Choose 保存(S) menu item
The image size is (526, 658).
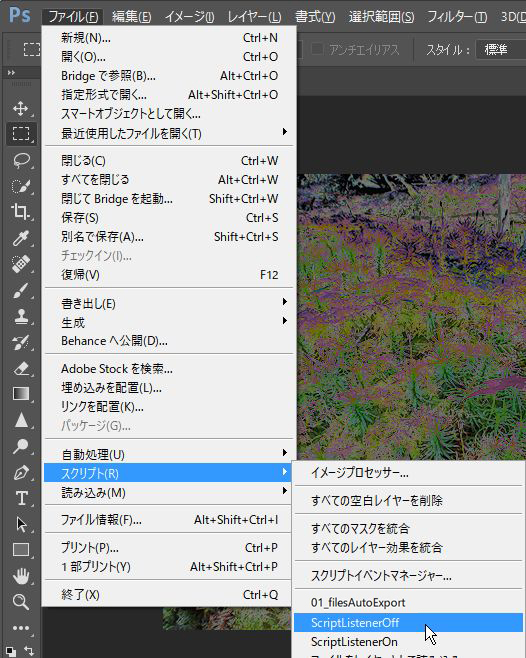click(170, 218)
